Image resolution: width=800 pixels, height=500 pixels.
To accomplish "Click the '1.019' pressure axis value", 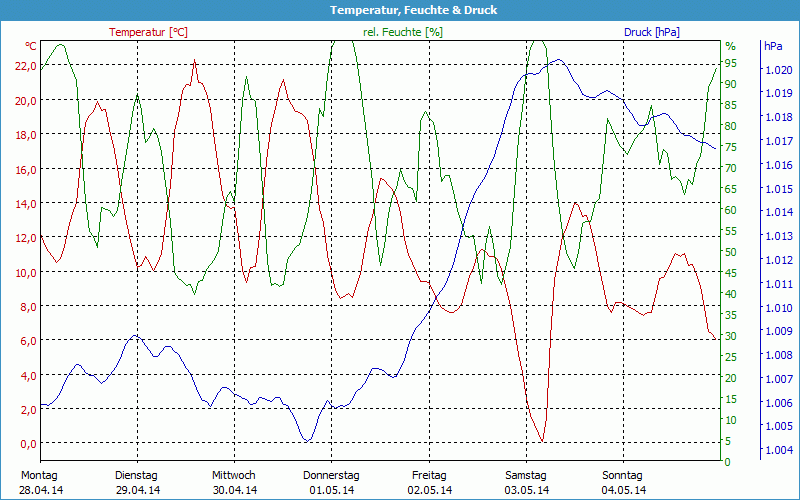I will [x=779, y=93].
